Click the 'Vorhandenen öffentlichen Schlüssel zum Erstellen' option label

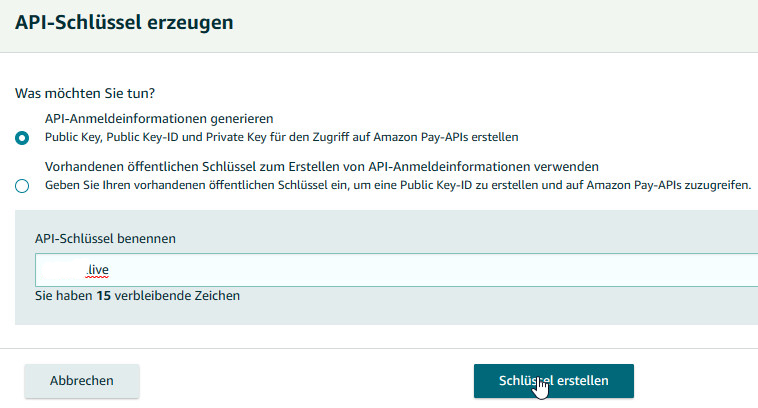[x=322, y=167]
